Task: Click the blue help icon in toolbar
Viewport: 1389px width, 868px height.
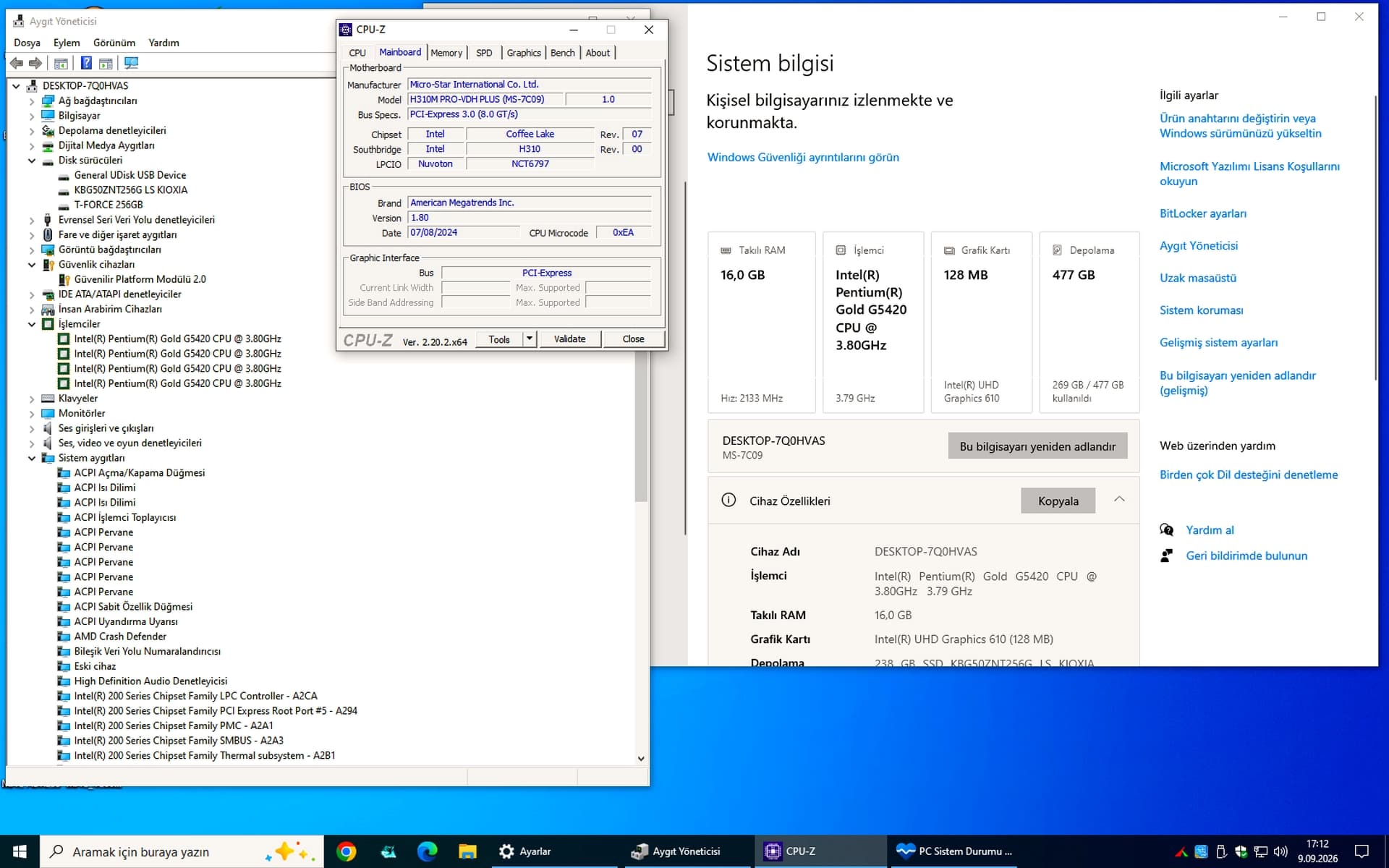Action: pyautogui.click(x=85, y=63)
